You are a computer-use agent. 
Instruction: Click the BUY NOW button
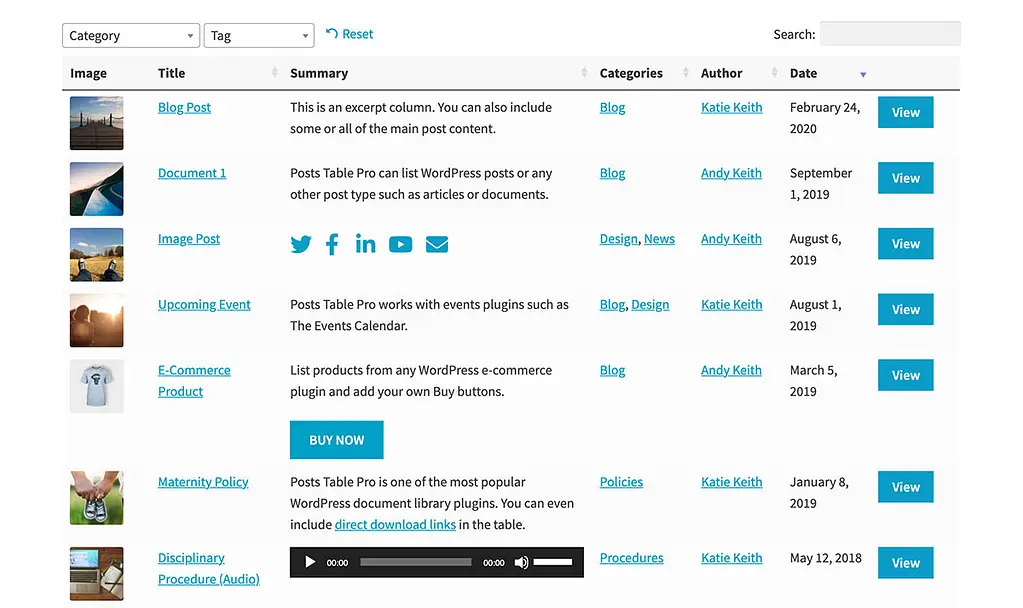point(337,440)
